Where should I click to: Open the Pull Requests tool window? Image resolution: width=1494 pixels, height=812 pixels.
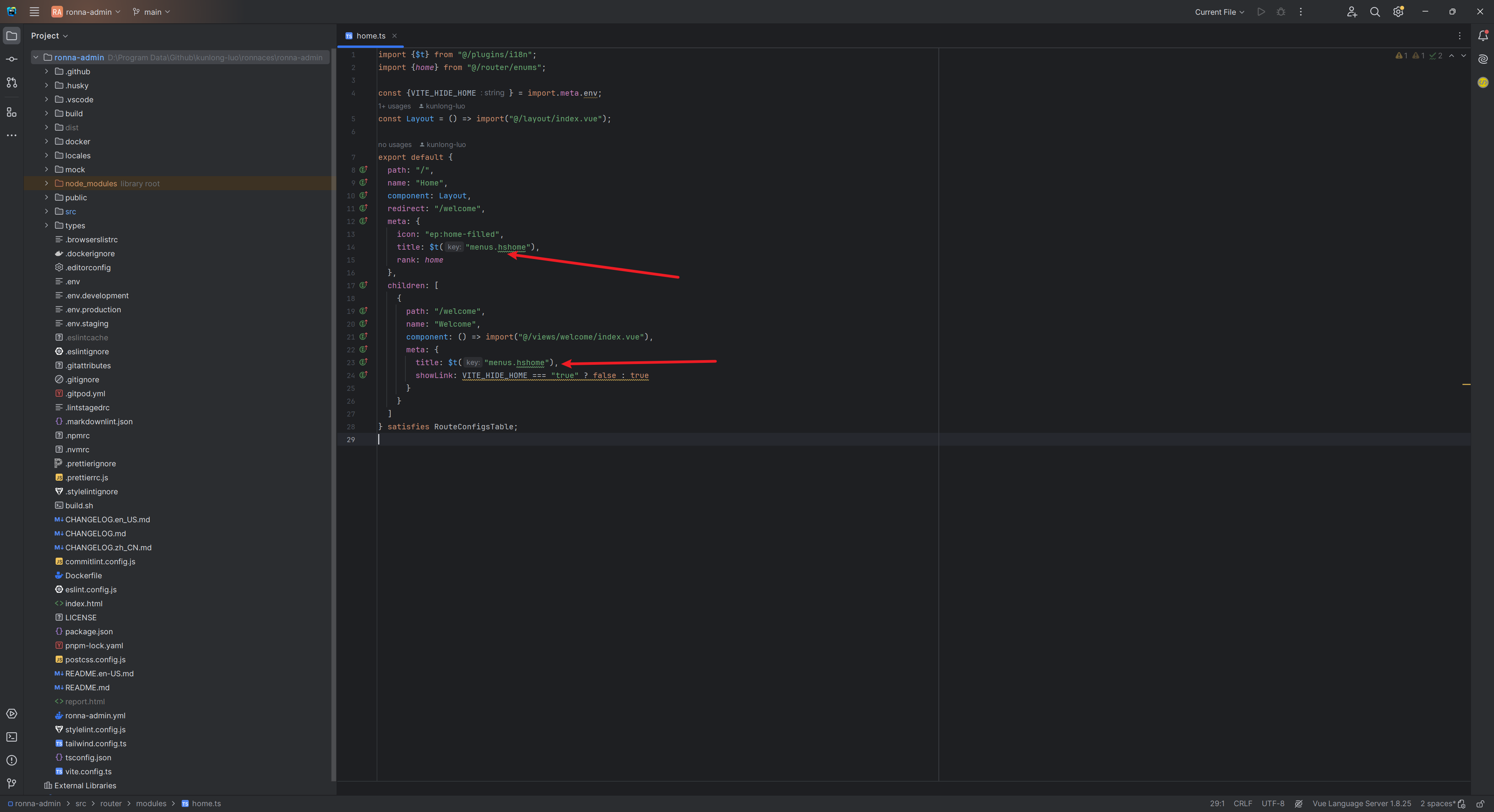click(12, 82)
